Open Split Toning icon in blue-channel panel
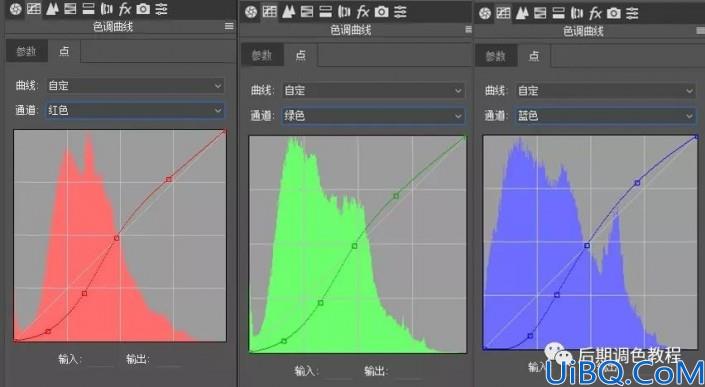Image resolution: width=705 pixels, height=387 pixels. 558,13
